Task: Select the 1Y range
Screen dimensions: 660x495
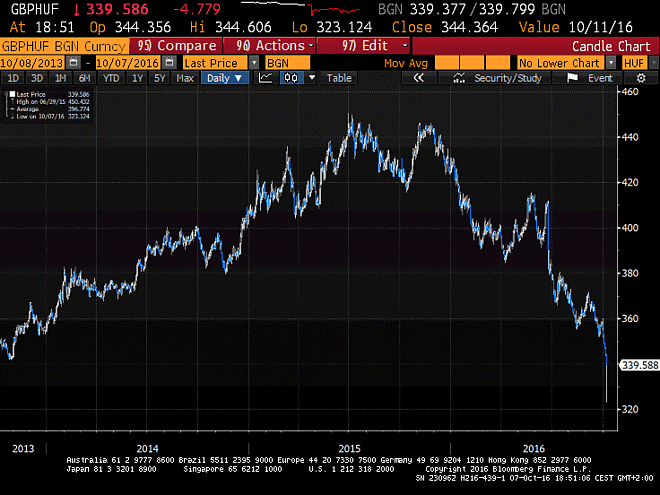Action: pos(137,78)
